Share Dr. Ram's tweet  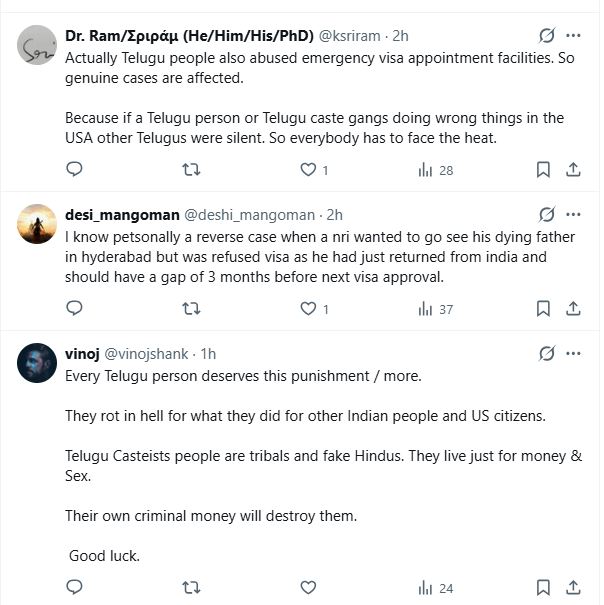tap(574, 170)
